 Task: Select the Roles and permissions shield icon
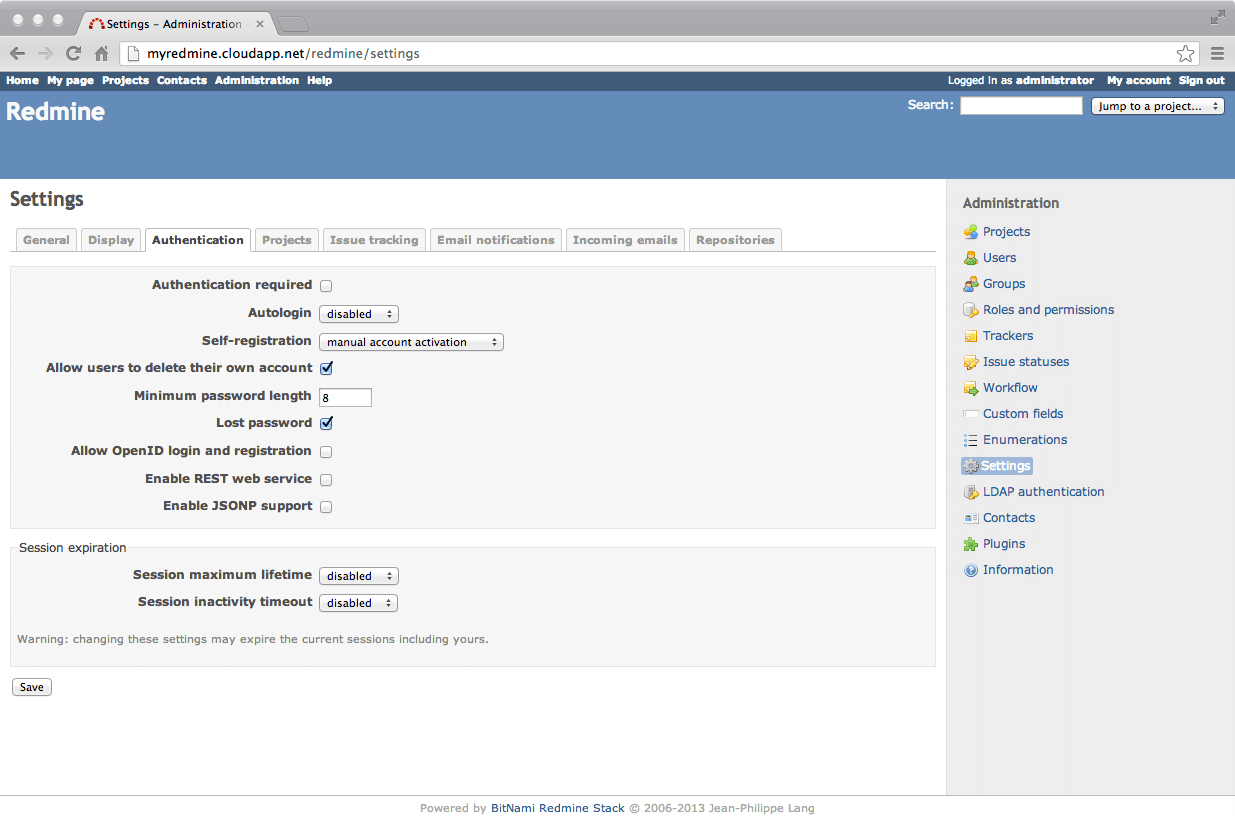pos(970,309)
